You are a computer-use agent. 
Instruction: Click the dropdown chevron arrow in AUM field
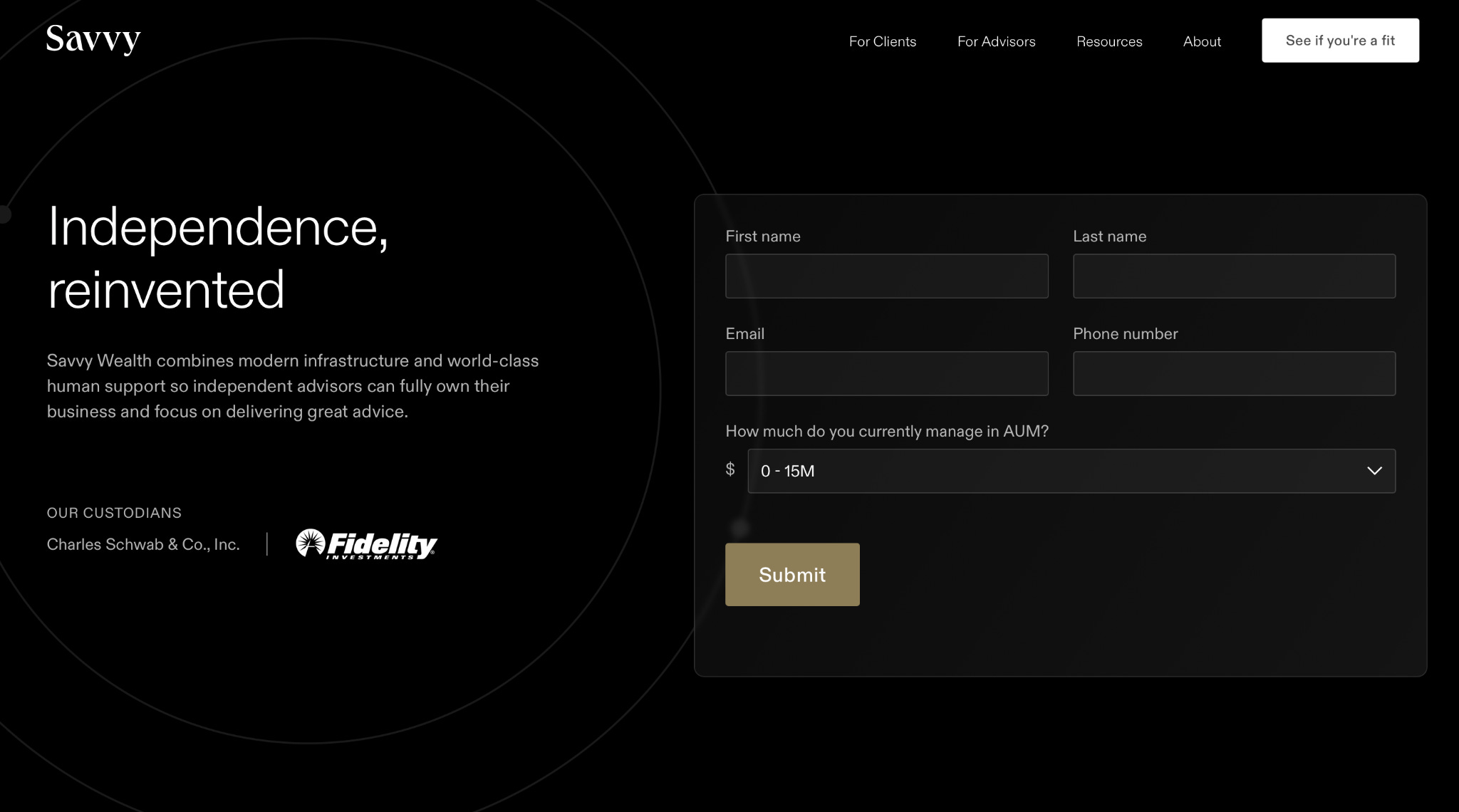pos(1374,471)
